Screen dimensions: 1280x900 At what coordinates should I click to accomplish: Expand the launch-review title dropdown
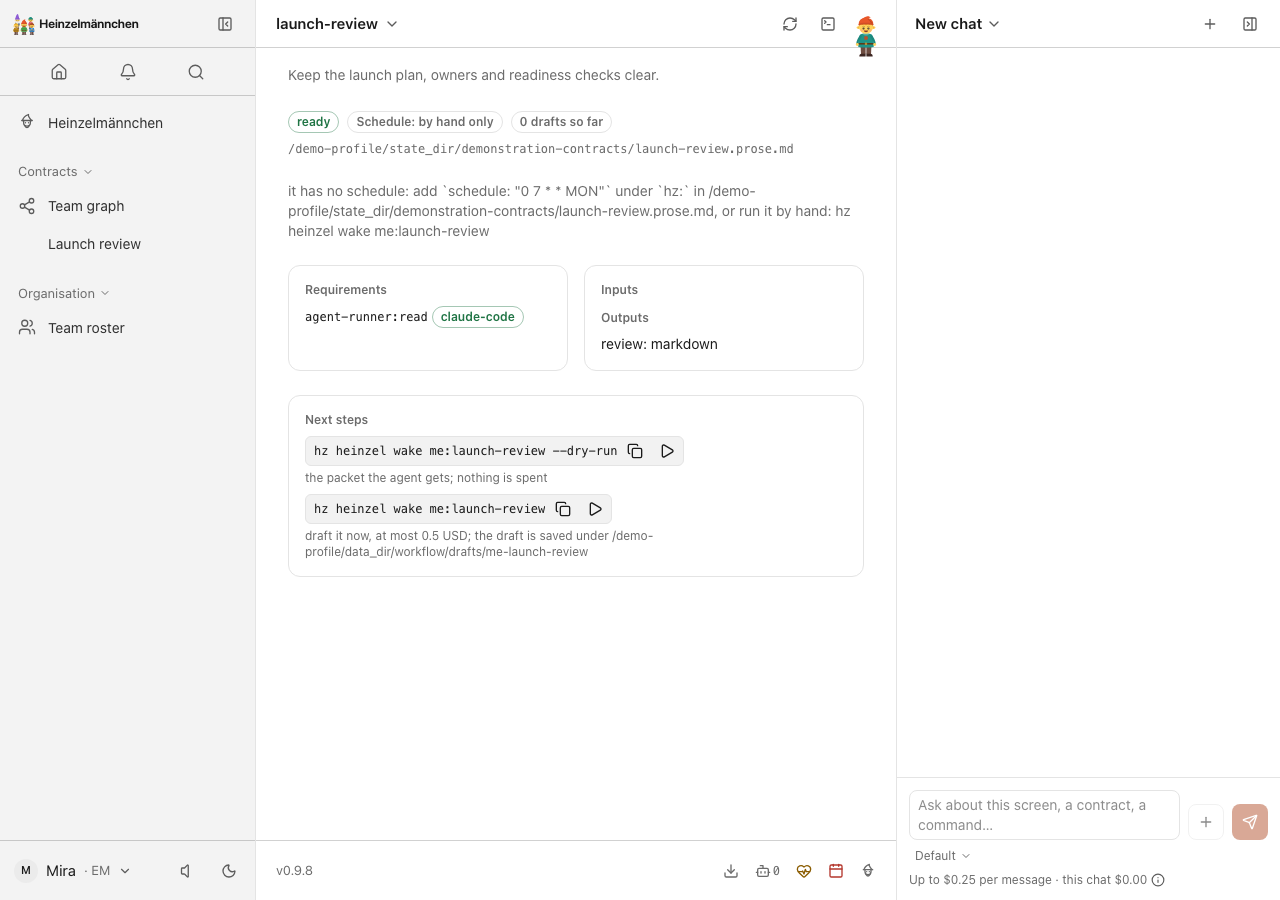337,24
